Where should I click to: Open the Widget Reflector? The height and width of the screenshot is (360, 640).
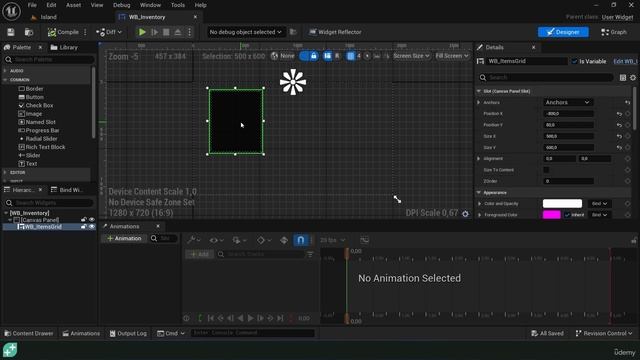coord(335,32)
